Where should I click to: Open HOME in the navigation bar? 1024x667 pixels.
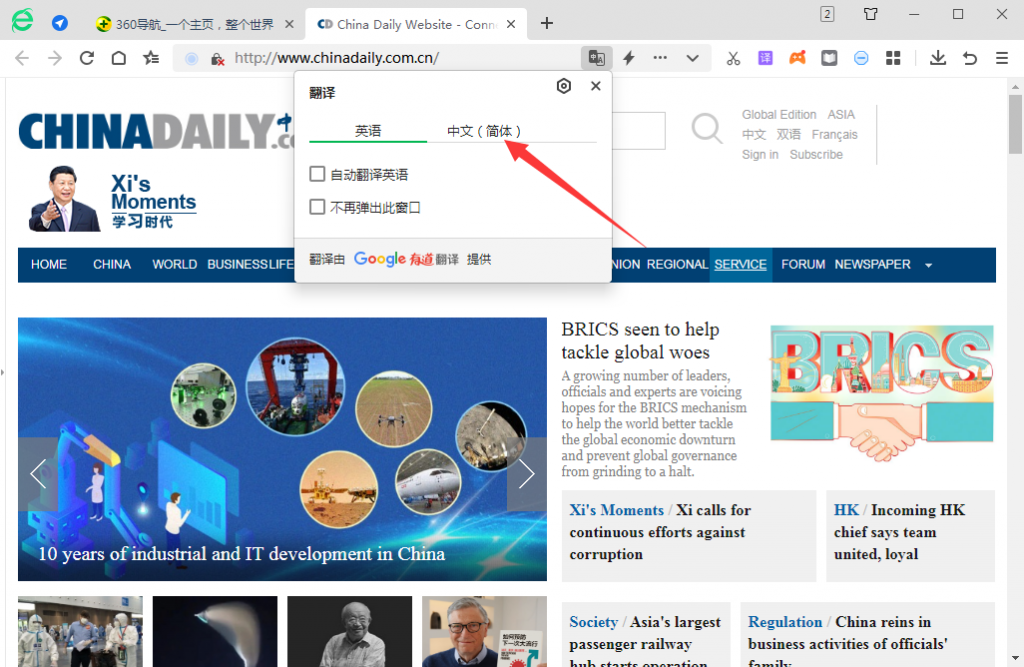(49, 265)
